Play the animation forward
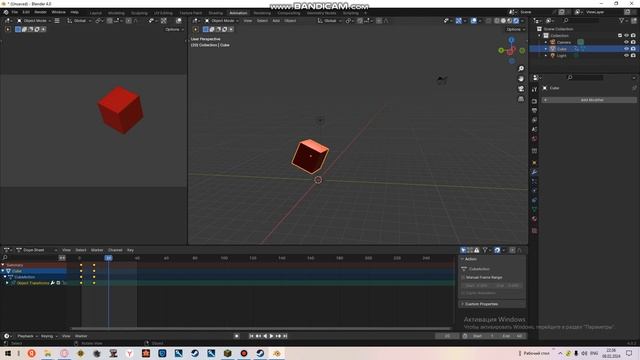The height and width of the screenshot is (360, 640). coord(271,336)
